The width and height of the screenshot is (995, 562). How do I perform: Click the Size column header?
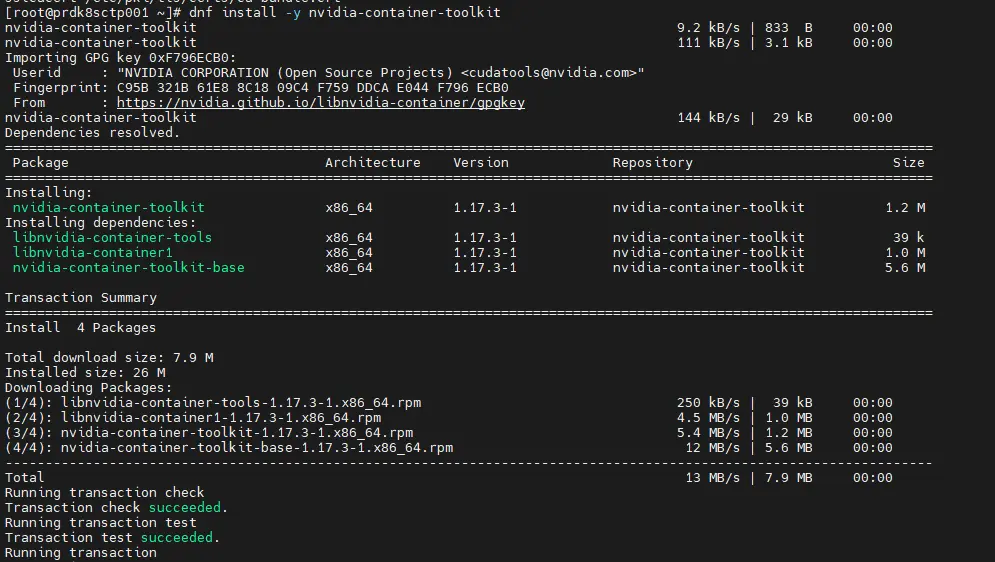(909, 163)
